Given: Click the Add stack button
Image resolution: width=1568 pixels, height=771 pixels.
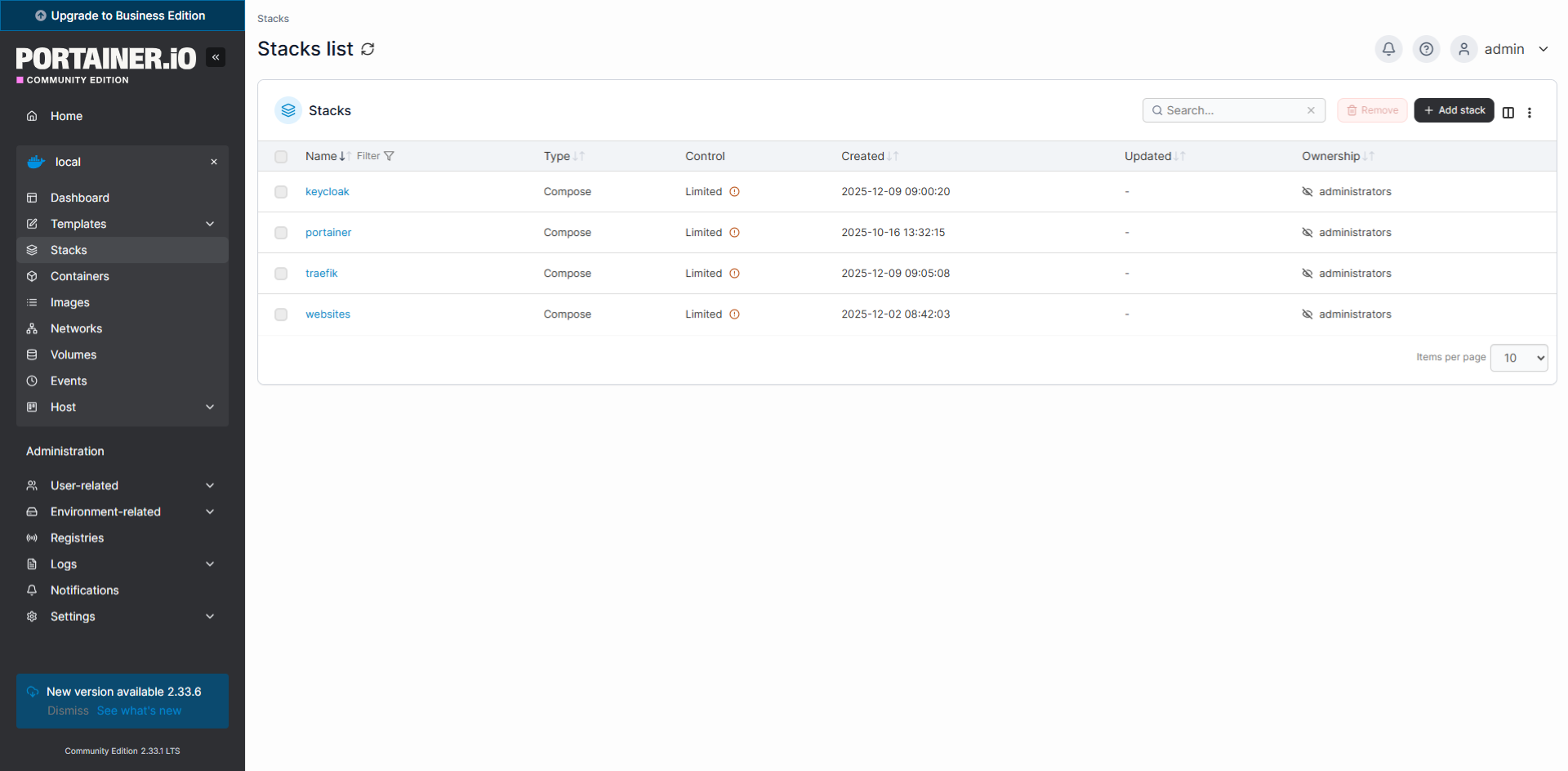Looking at the screenshot, I should pos(1454,110).
